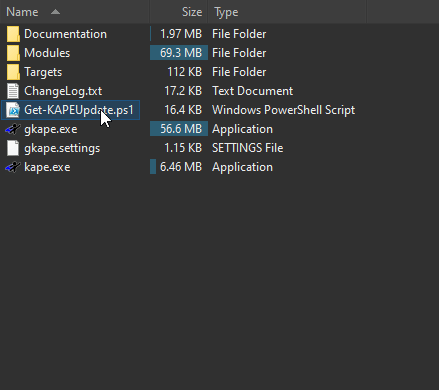Toggle the Name sort direction arrow
Viewport: 439px width, 390px height.
[x=56, y=12]
